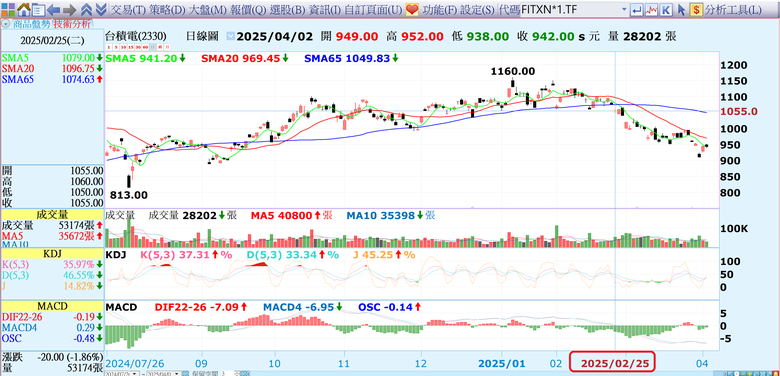Open the 報價(Q) menu

[x=249, y=9]
